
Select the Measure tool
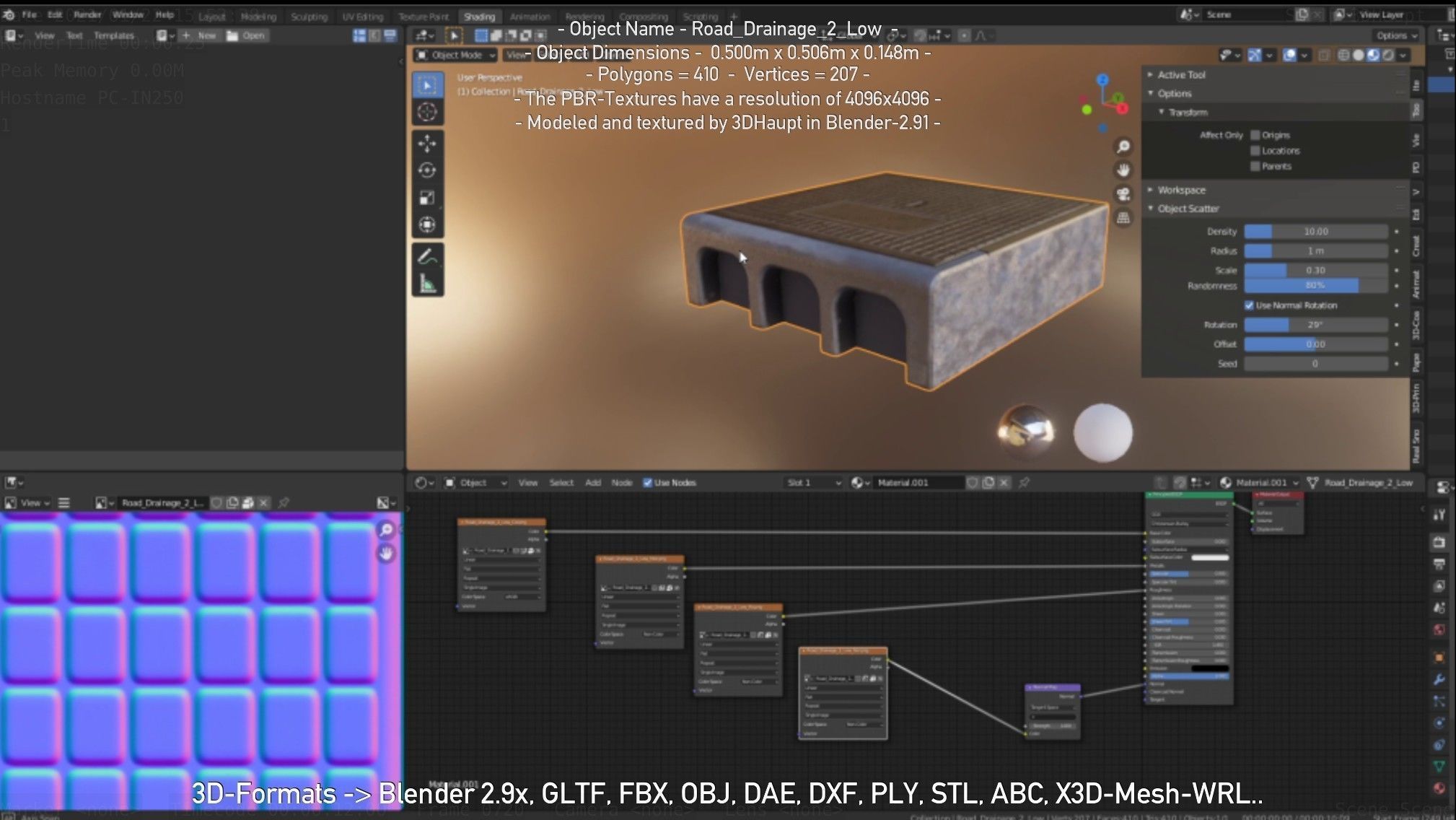(x=427, y=284)
